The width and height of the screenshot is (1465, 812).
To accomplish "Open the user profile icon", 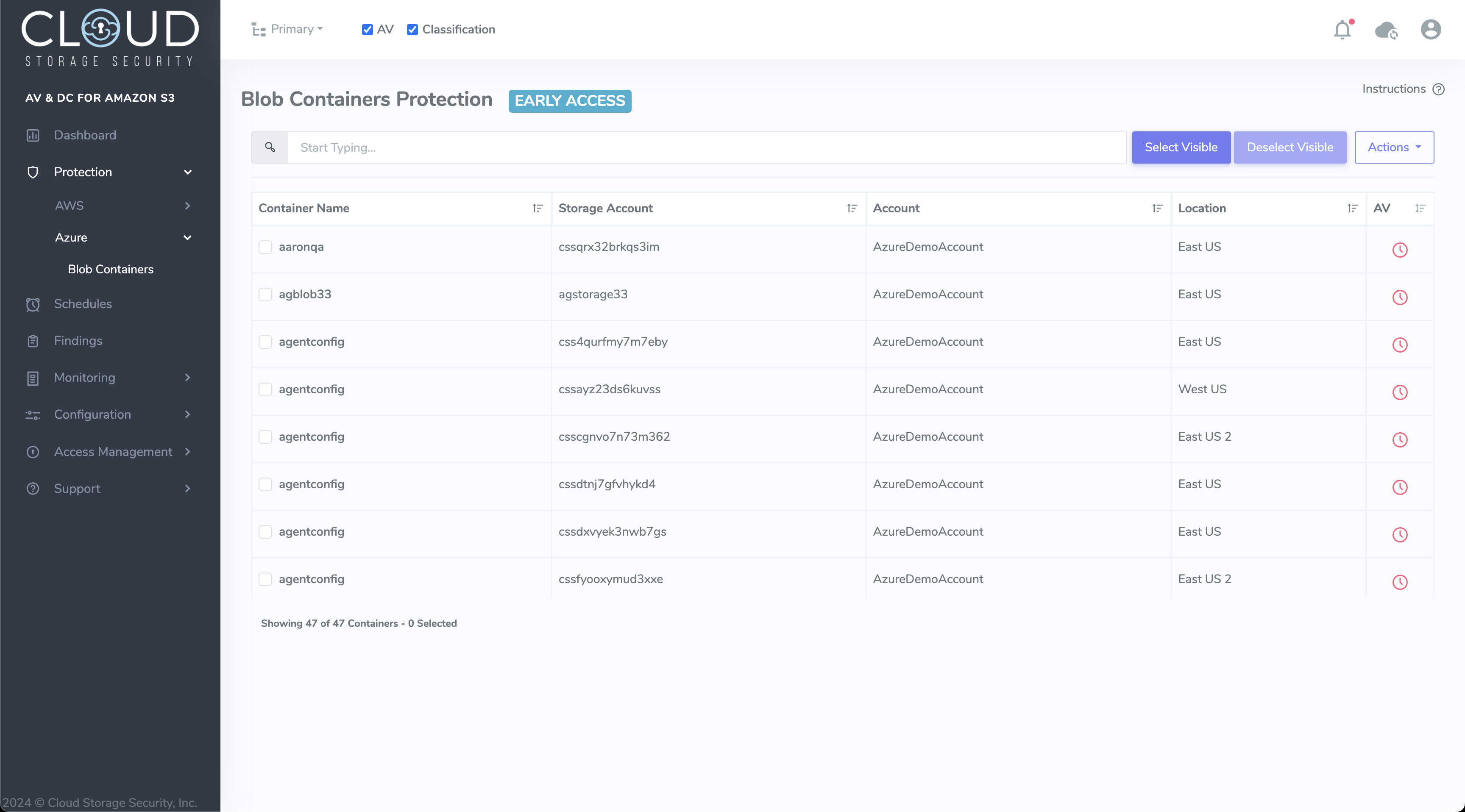I will 1431,30.
